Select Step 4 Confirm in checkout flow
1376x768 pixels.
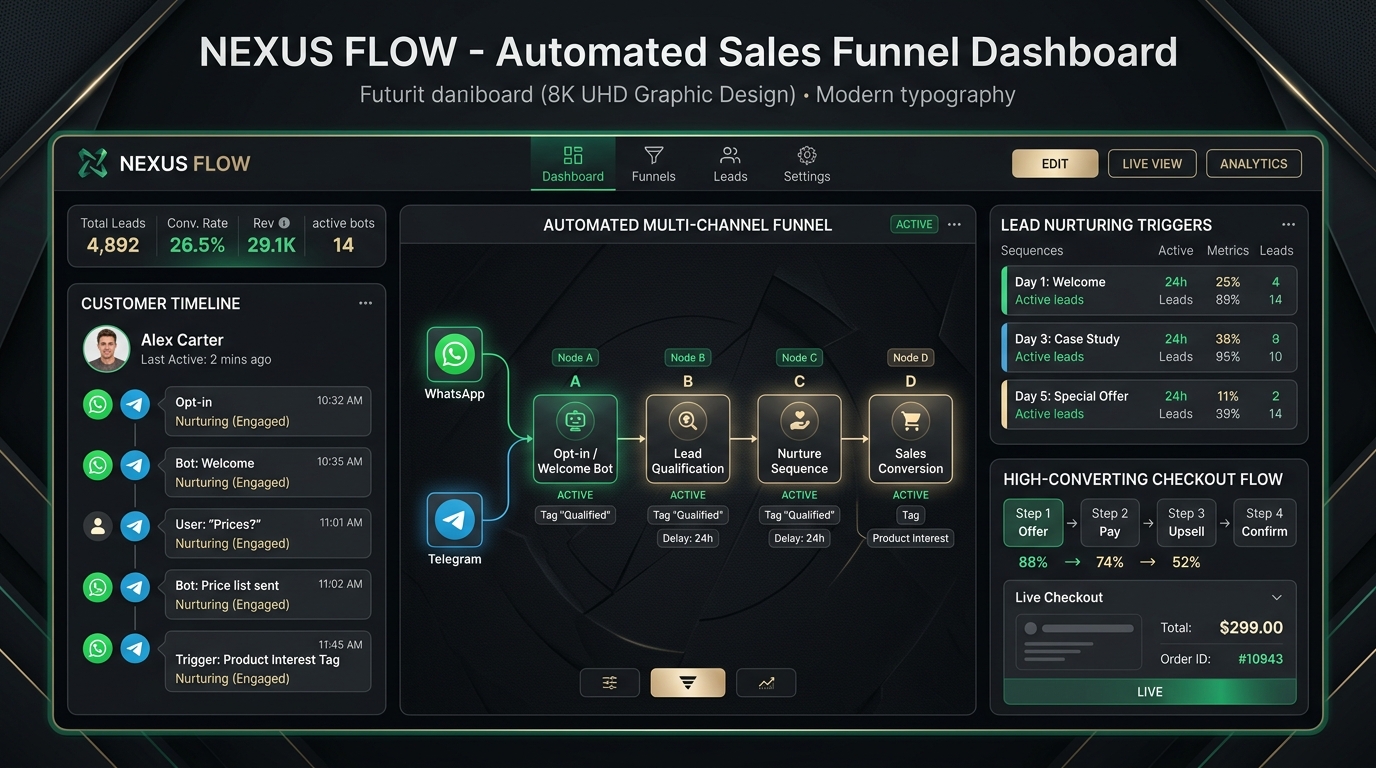pos(1265,523)
